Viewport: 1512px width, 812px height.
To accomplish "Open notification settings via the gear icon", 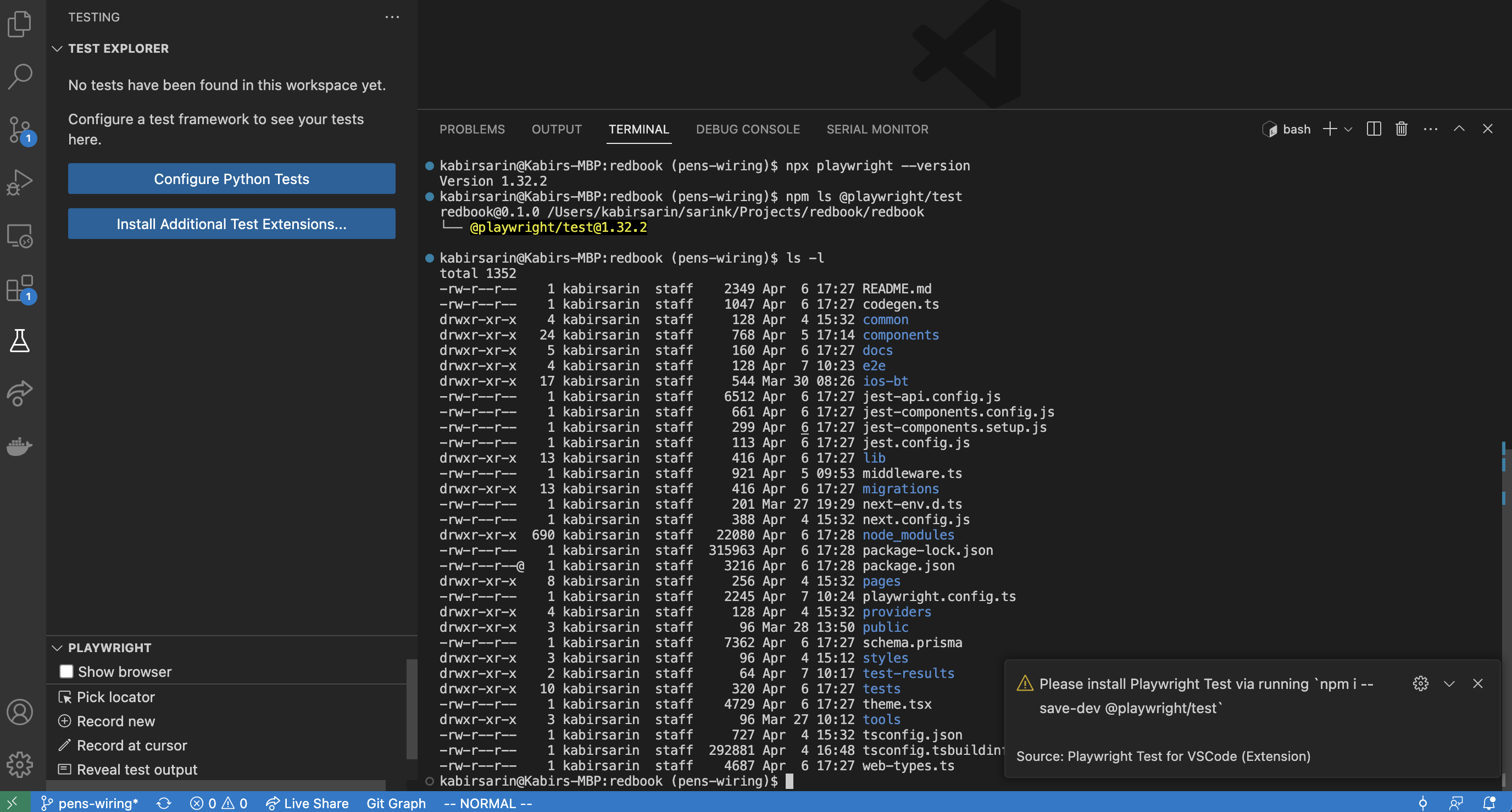I will (x=1421, y=683).
